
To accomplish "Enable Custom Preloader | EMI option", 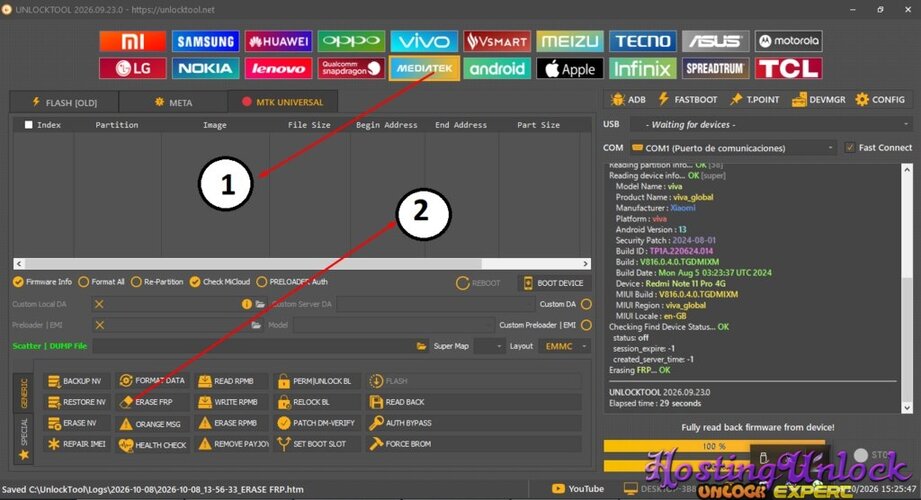I will tap(586, 325).
